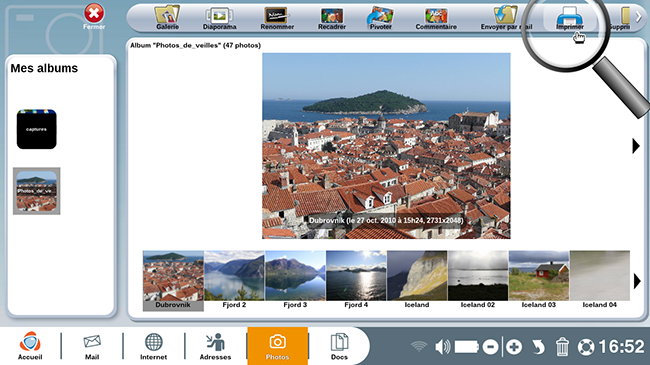Open the Galerie view
Screen dimensions: 650x365
click(167, 18)
